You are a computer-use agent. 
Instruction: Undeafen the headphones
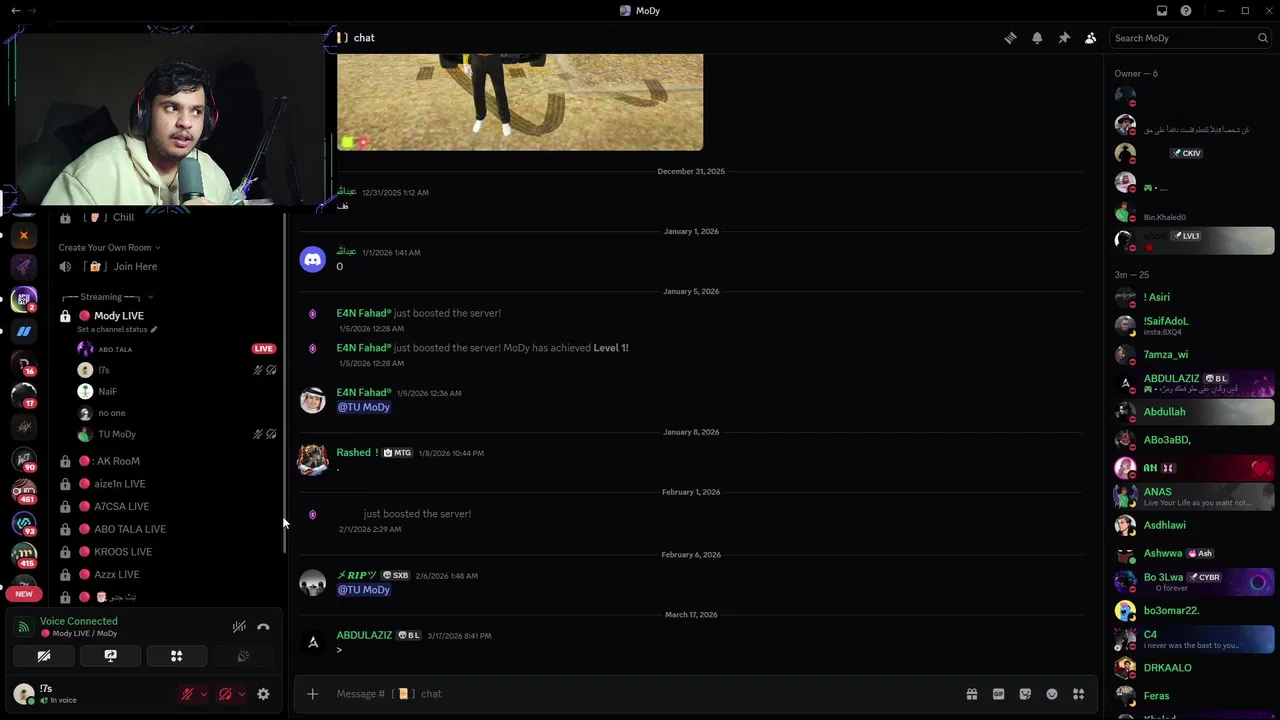click(x=225, y=694)
